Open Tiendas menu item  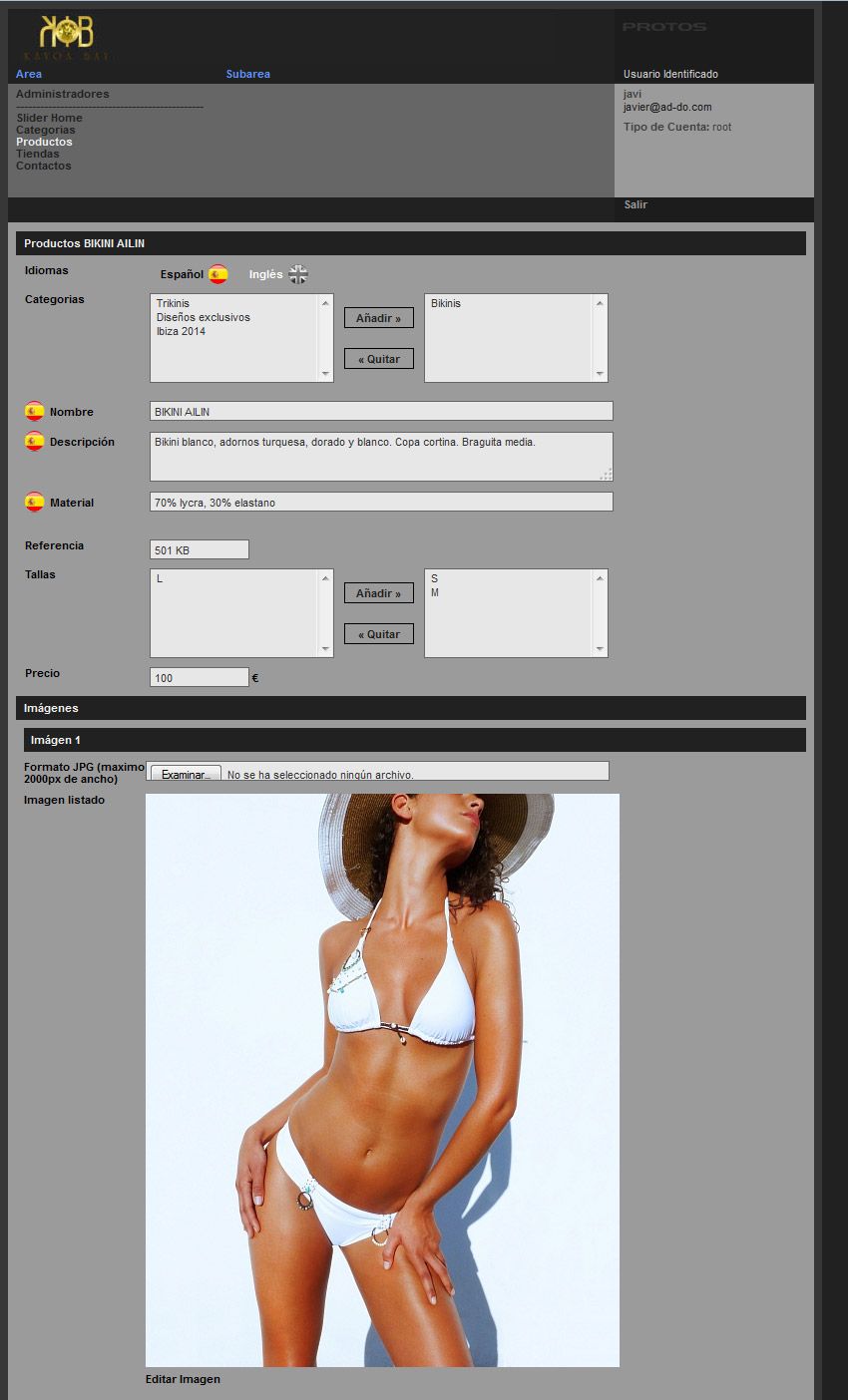(x=37, y=154)
